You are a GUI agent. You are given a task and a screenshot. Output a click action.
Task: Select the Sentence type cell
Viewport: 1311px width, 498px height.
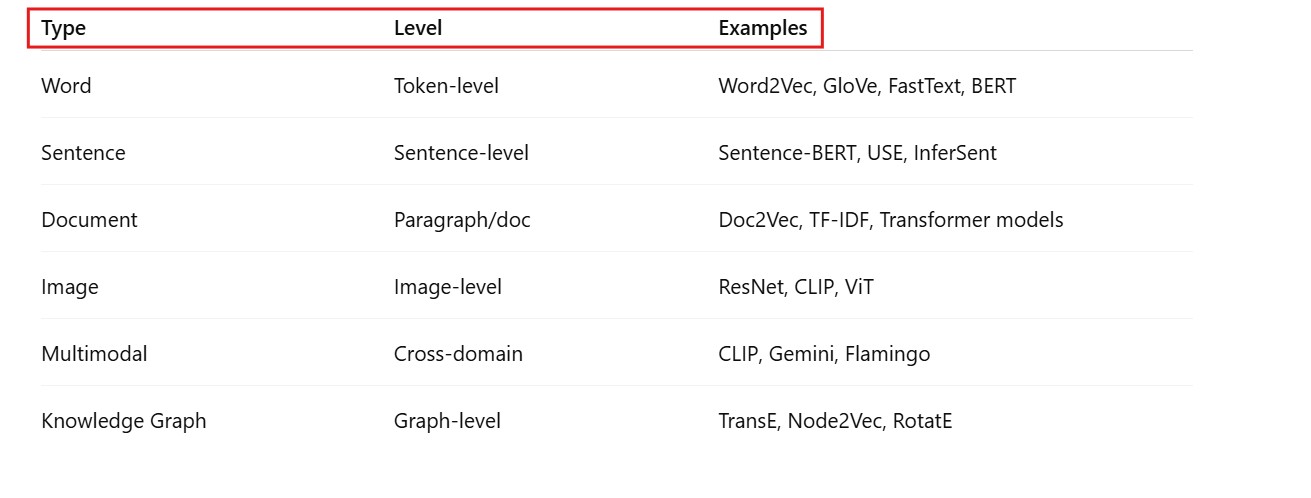83,153
